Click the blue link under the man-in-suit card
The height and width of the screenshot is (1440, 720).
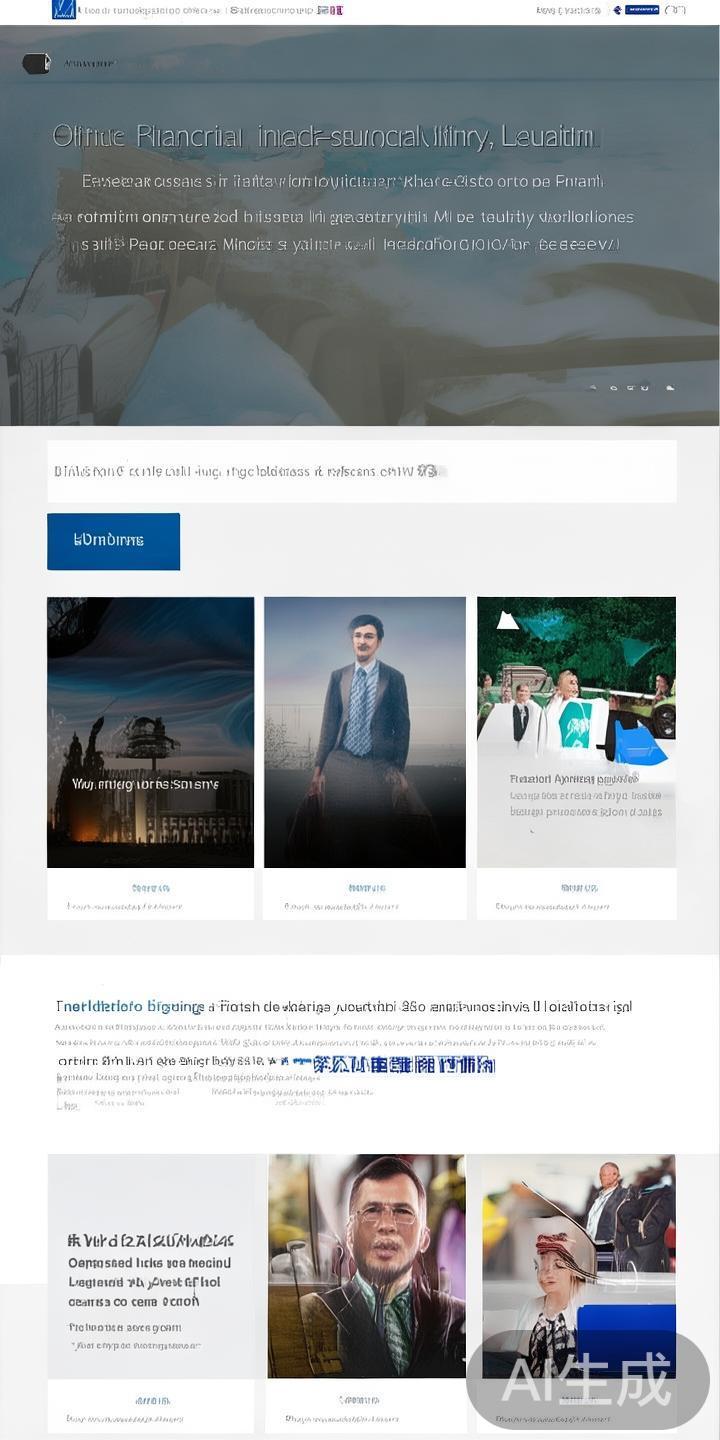coord(366,888)
